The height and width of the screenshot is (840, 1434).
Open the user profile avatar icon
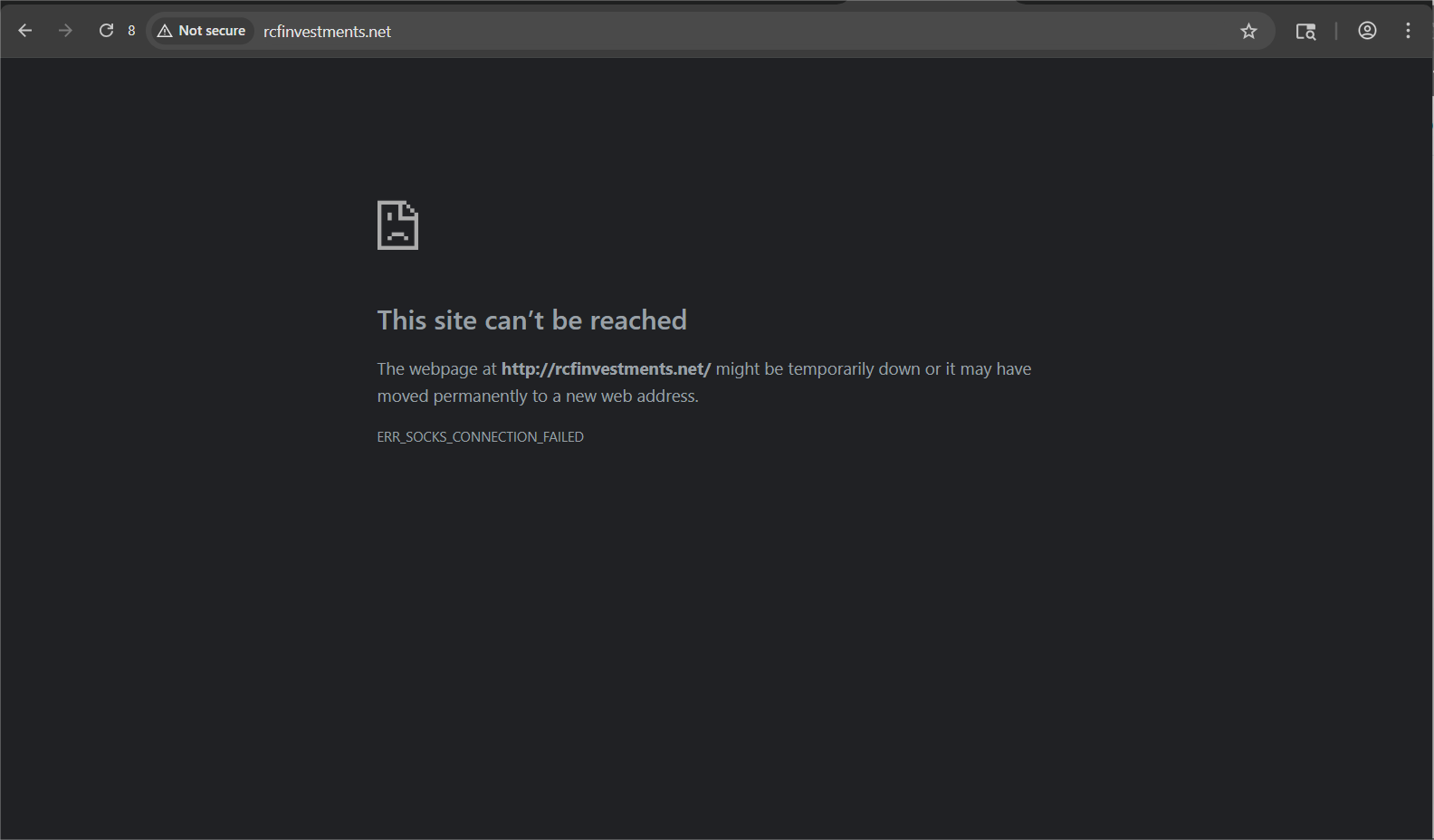(1367, 31)
